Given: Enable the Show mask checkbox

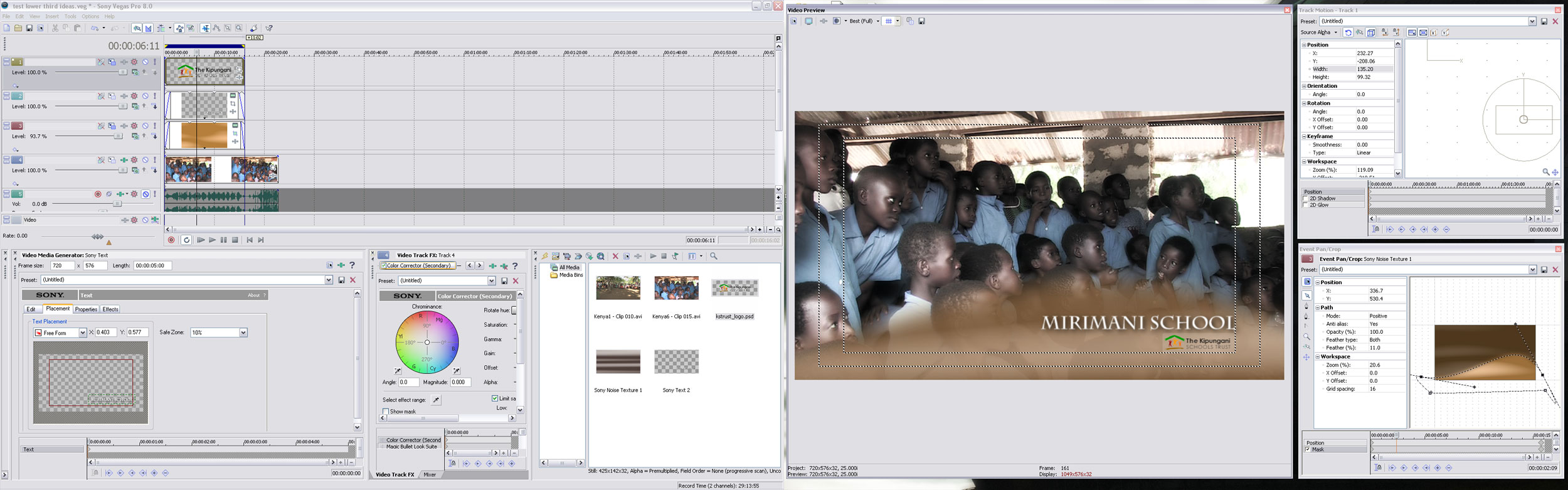Looking at the screenshot, I should (x=386, y=412).
